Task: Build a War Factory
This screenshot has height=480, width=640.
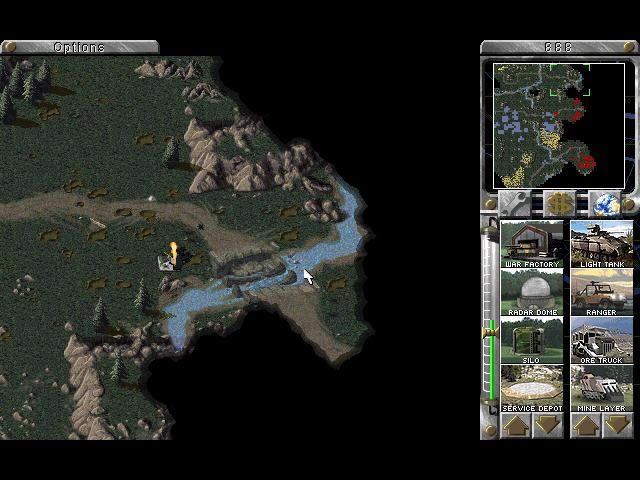Action: tap(532, 244)
